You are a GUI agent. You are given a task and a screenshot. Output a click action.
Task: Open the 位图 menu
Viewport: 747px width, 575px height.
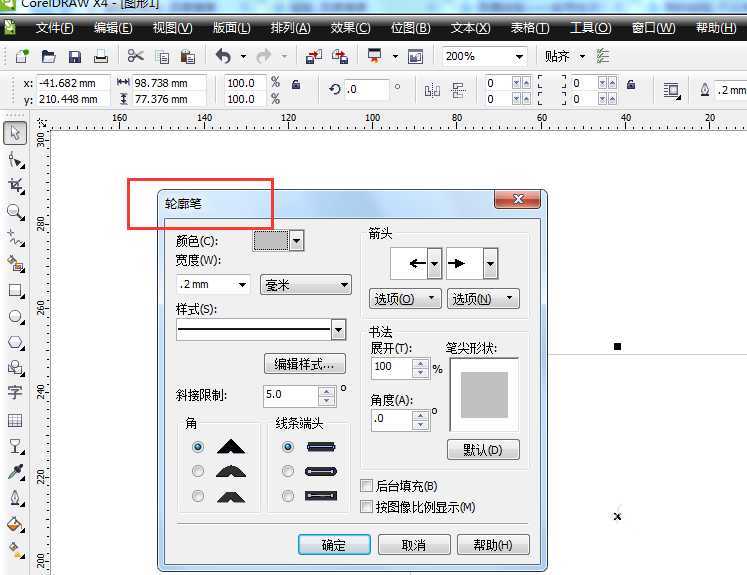click(x=410, y=28)
